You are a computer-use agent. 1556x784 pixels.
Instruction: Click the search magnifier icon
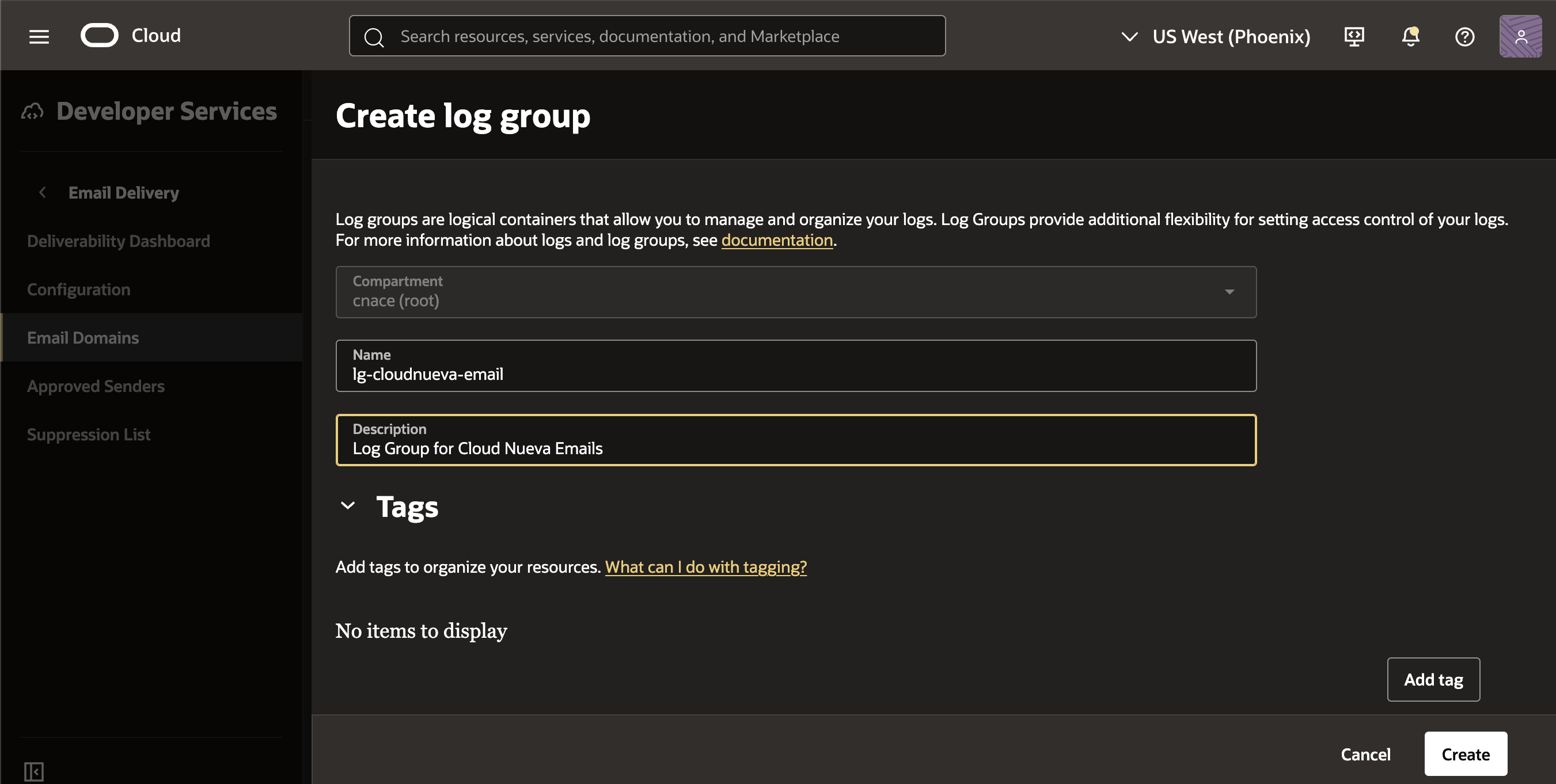click(x=374, y=36)
